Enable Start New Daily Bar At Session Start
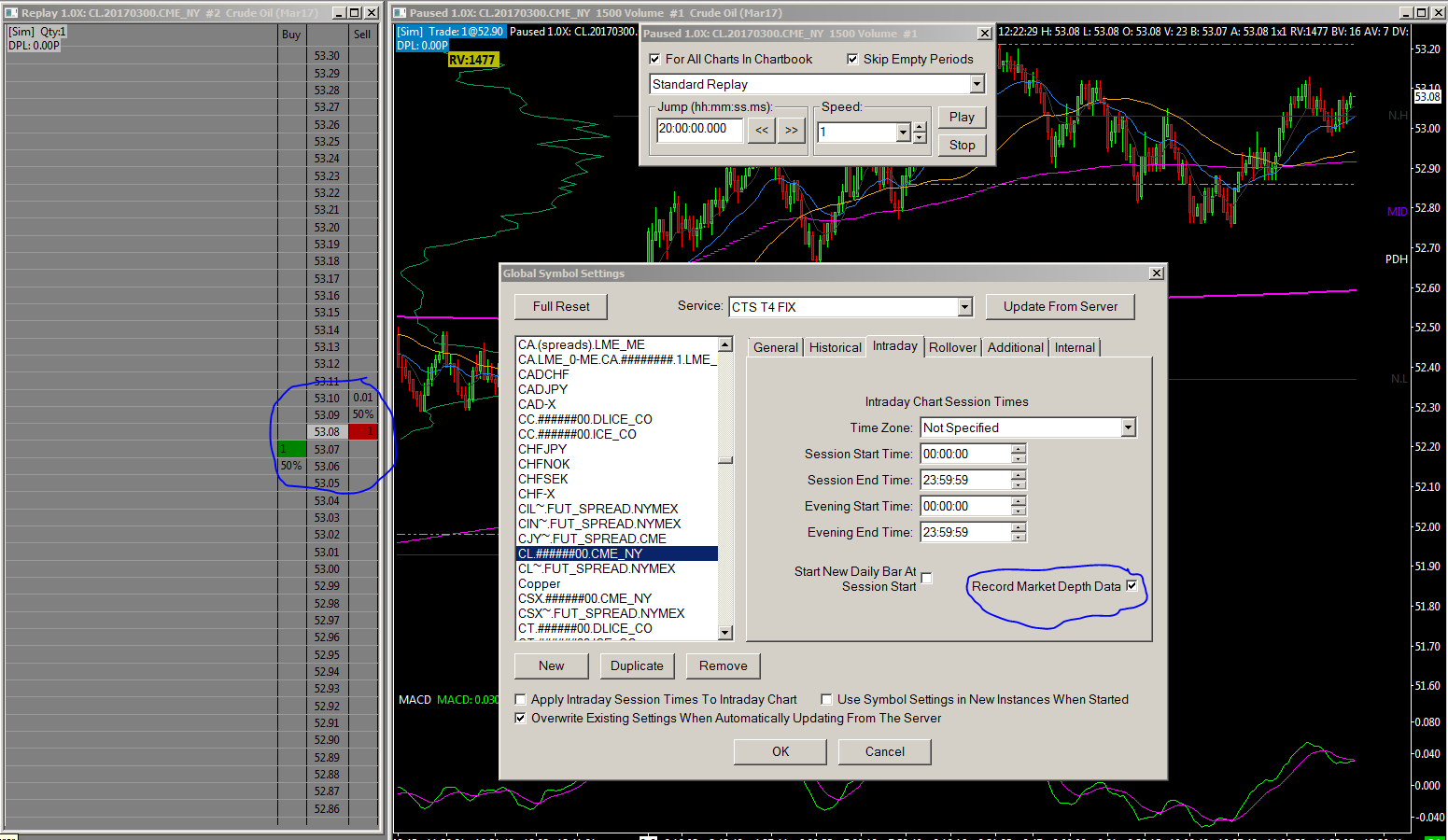Viewport: 1448px width, 840px height. click(x=926, y=579)
